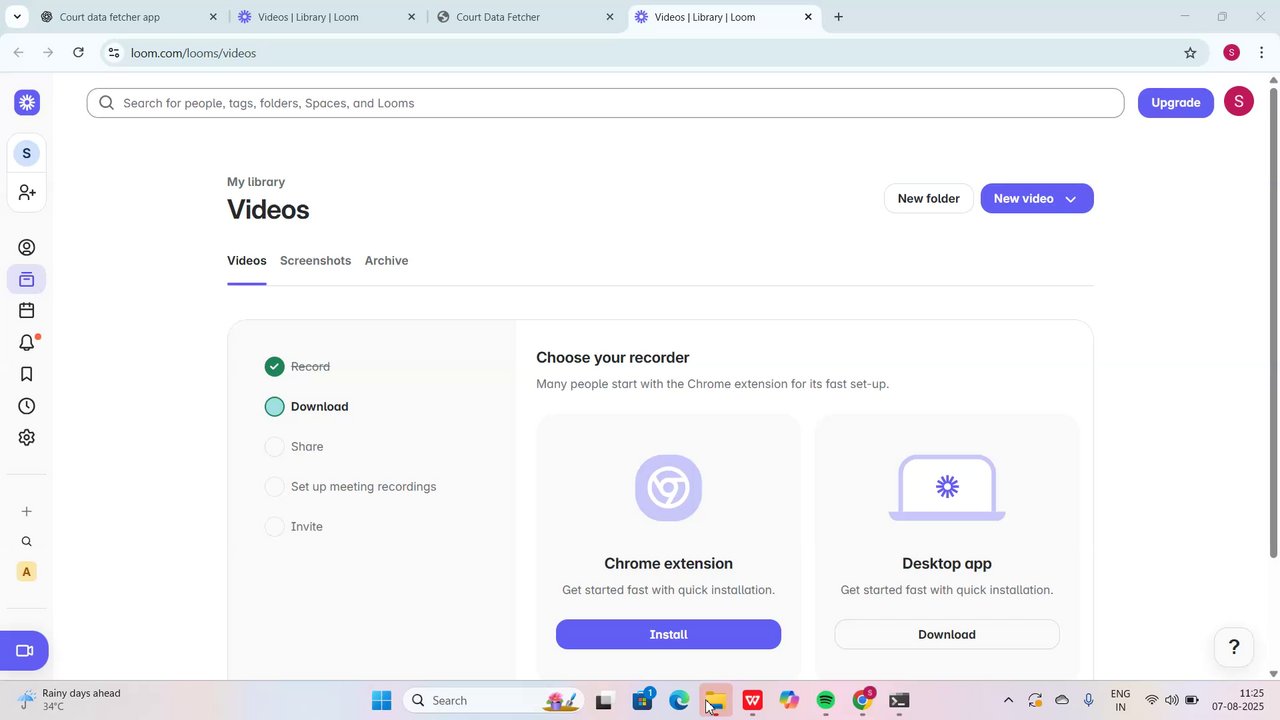Screen dimensions: 1280x720
Task: Open the Library icon in sidebar
Action: click(x=27, y=279)
